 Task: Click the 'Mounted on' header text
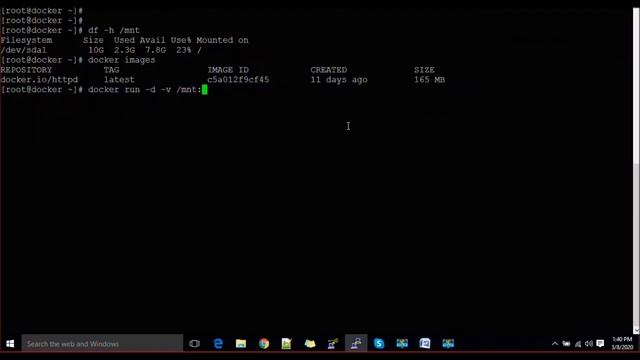click(x=222, y=40)
